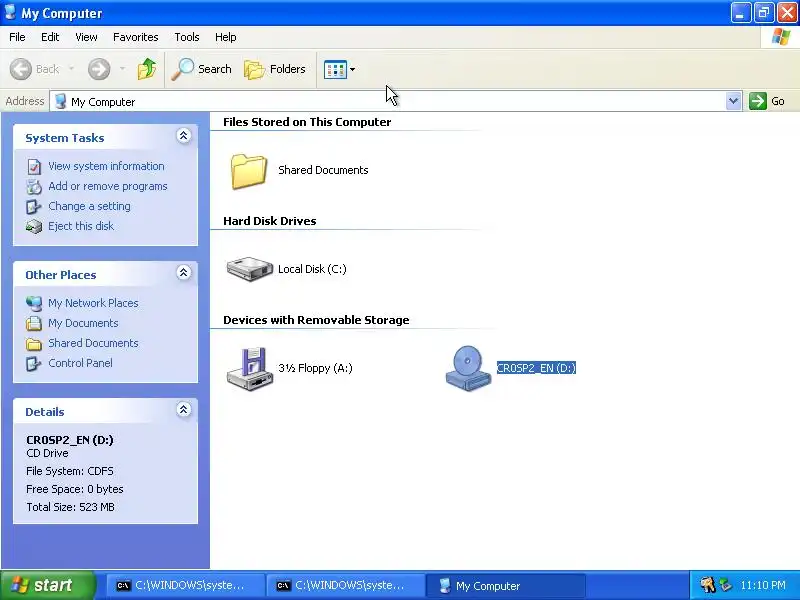Open Shared Documents link in Other Places
Screen dimensions: 800x600
pyautogui.click(x=93, y=343)
